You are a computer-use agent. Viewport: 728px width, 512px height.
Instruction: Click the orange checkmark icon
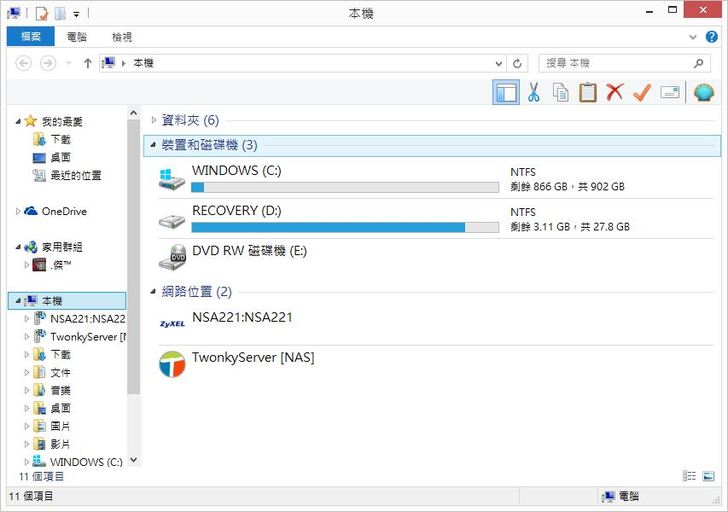coord(642,92)
